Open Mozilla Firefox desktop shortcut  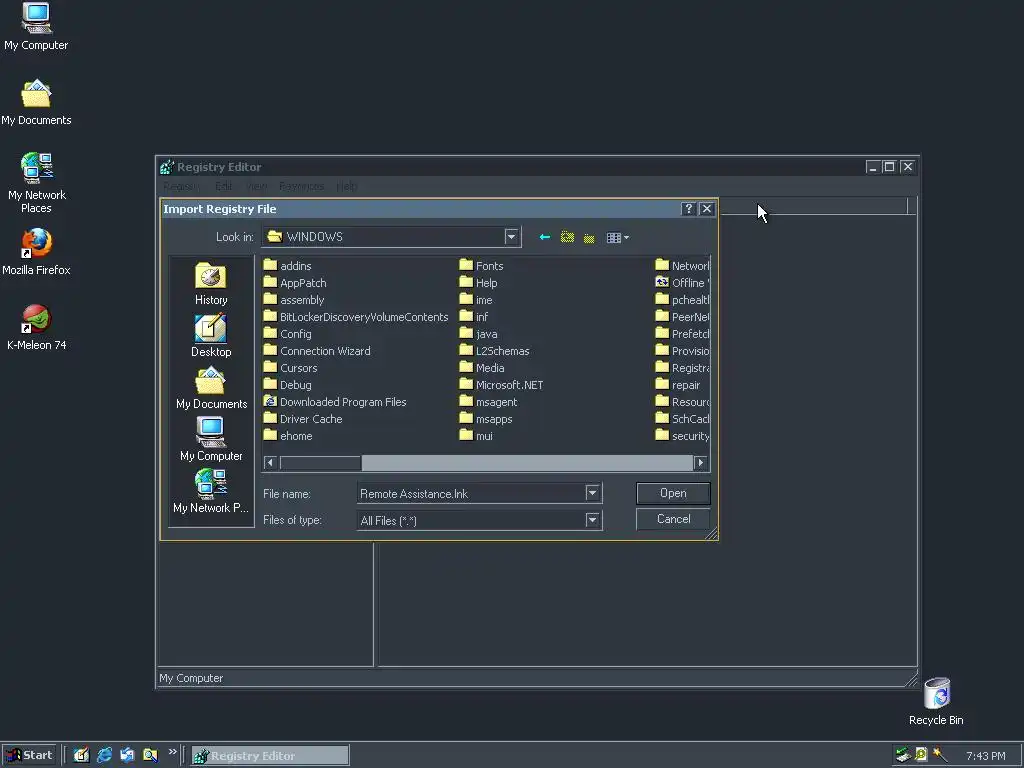pyautogui.click(x=36, y=252)
